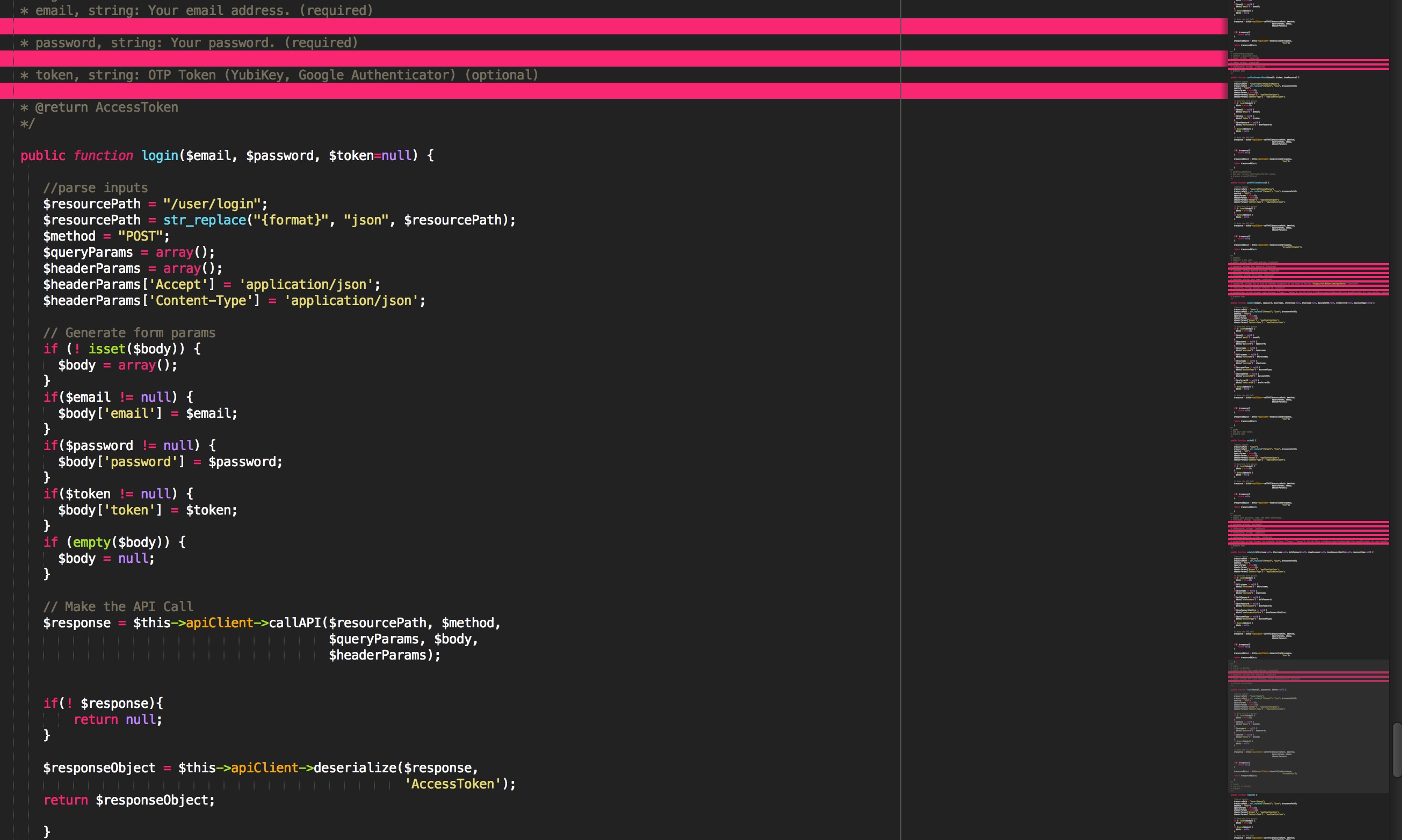This screenshot has width=1402, height=840.
Task: Click the return $responseObject statement
Action: click(x=129, y=800)
